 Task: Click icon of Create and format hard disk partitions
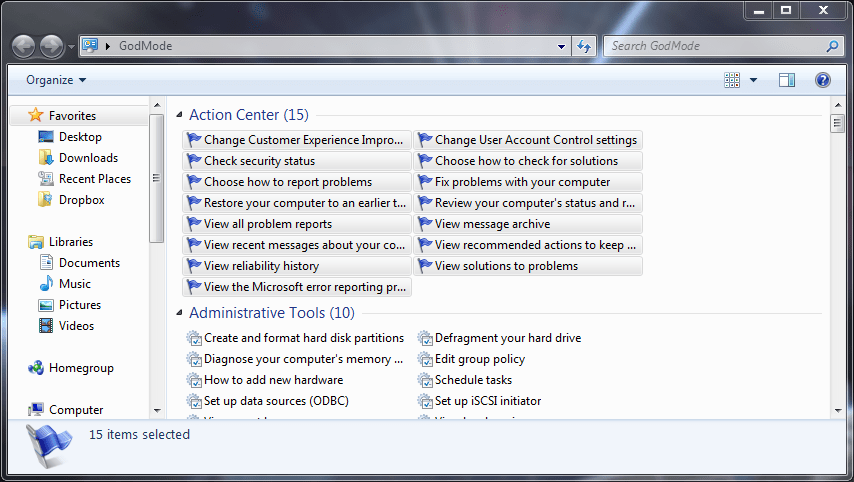coord(194,338)
